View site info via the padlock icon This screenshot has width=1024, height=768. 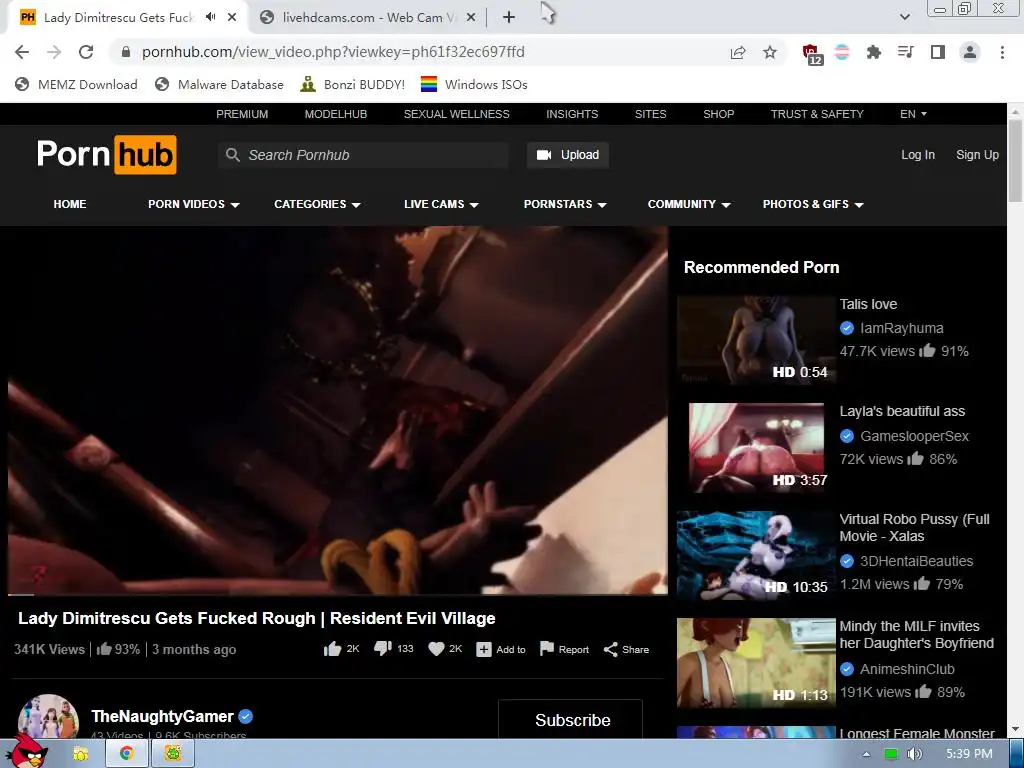(126, 52)
